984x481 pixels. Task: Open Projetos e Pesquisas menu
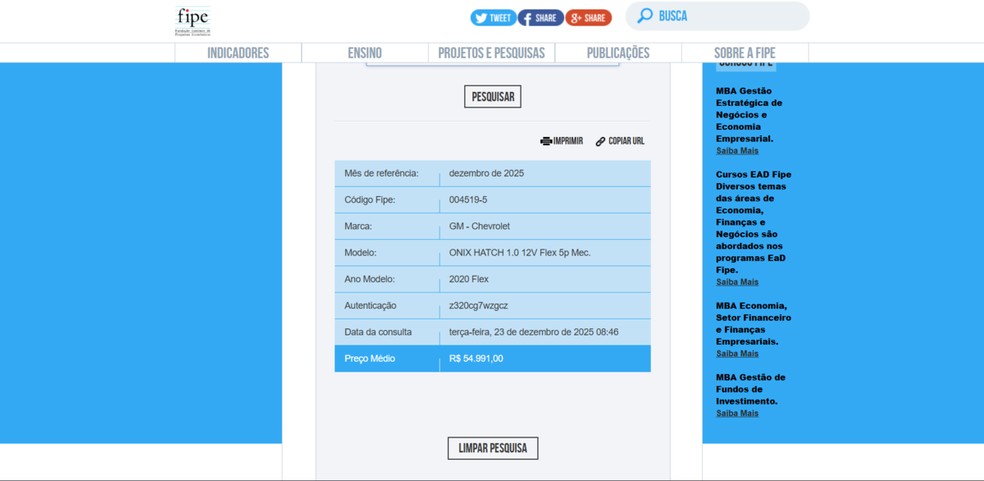pyautogui.click(x=491, y=53)
